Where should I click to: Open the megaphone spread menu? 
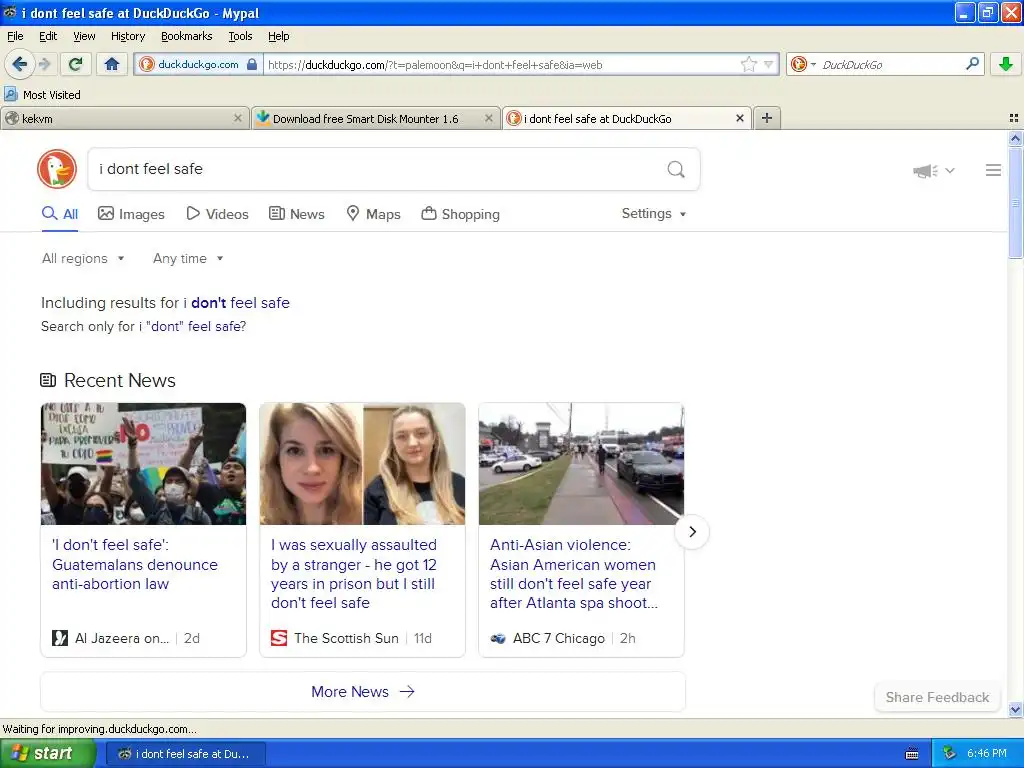point(933,170)
